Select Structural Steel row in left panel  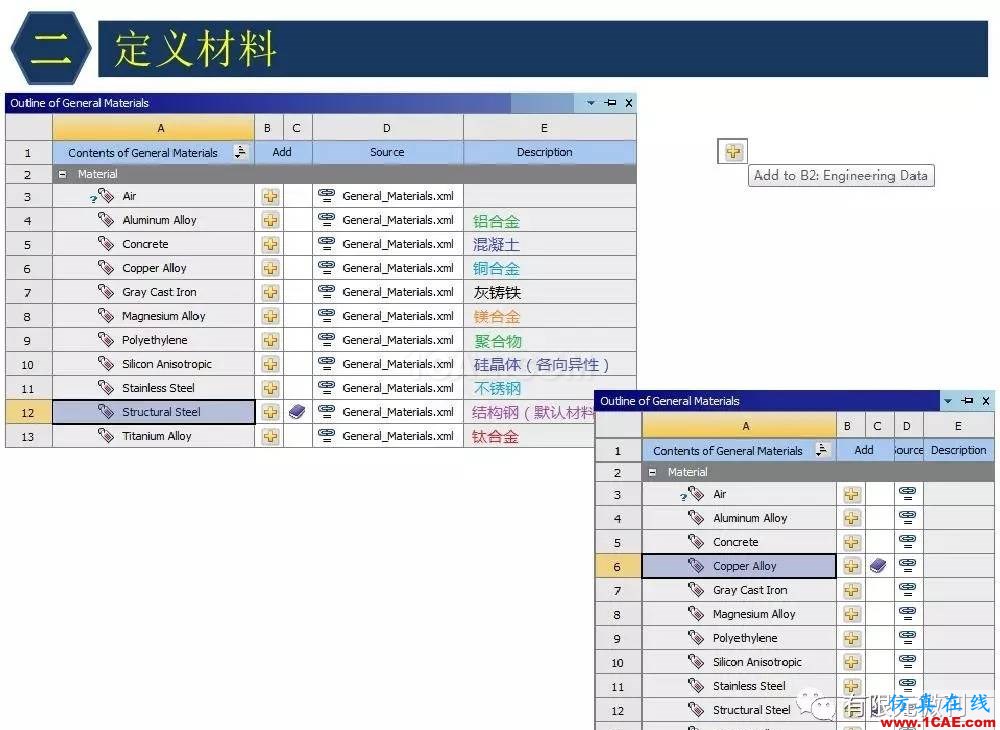[154, 412]
